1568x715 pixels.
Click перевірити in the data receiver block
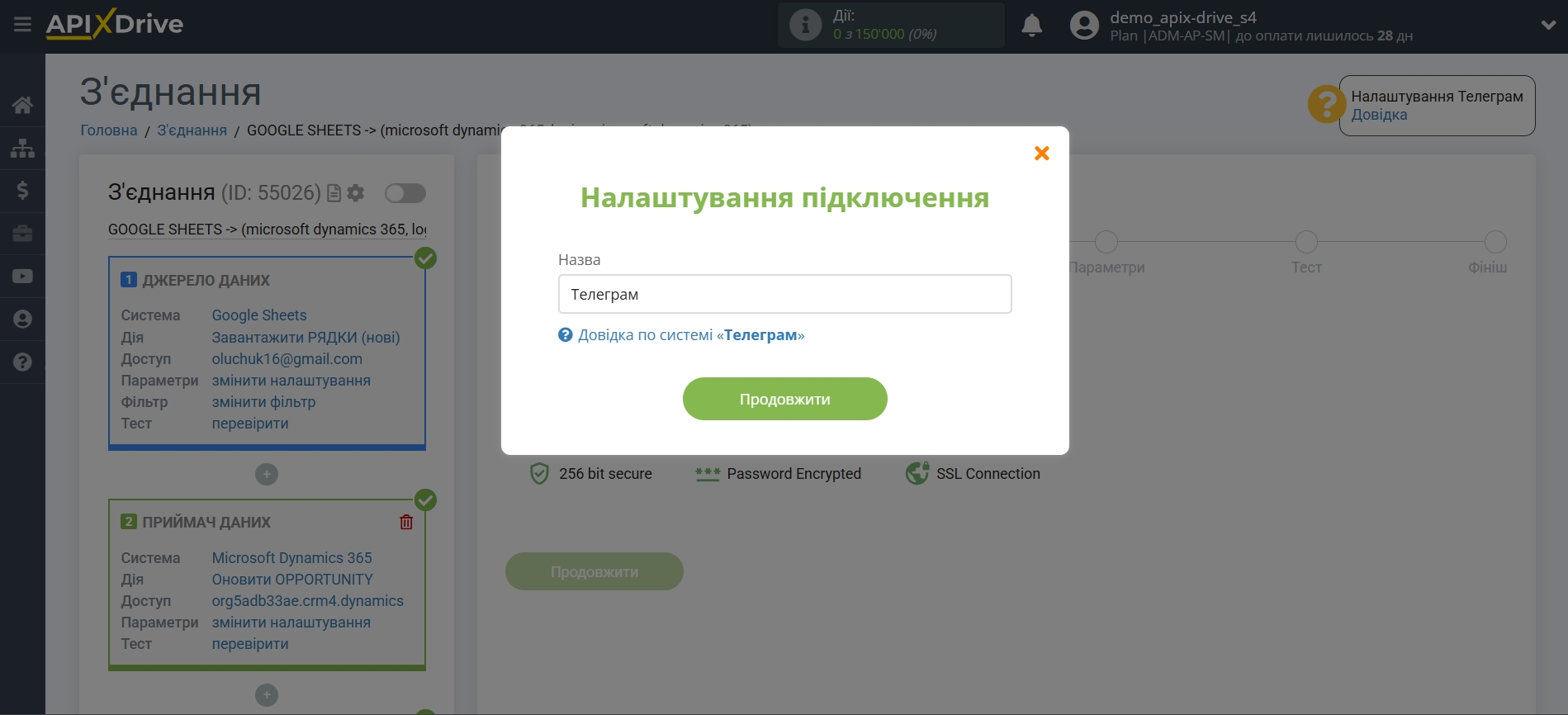(x=250, y=644)
